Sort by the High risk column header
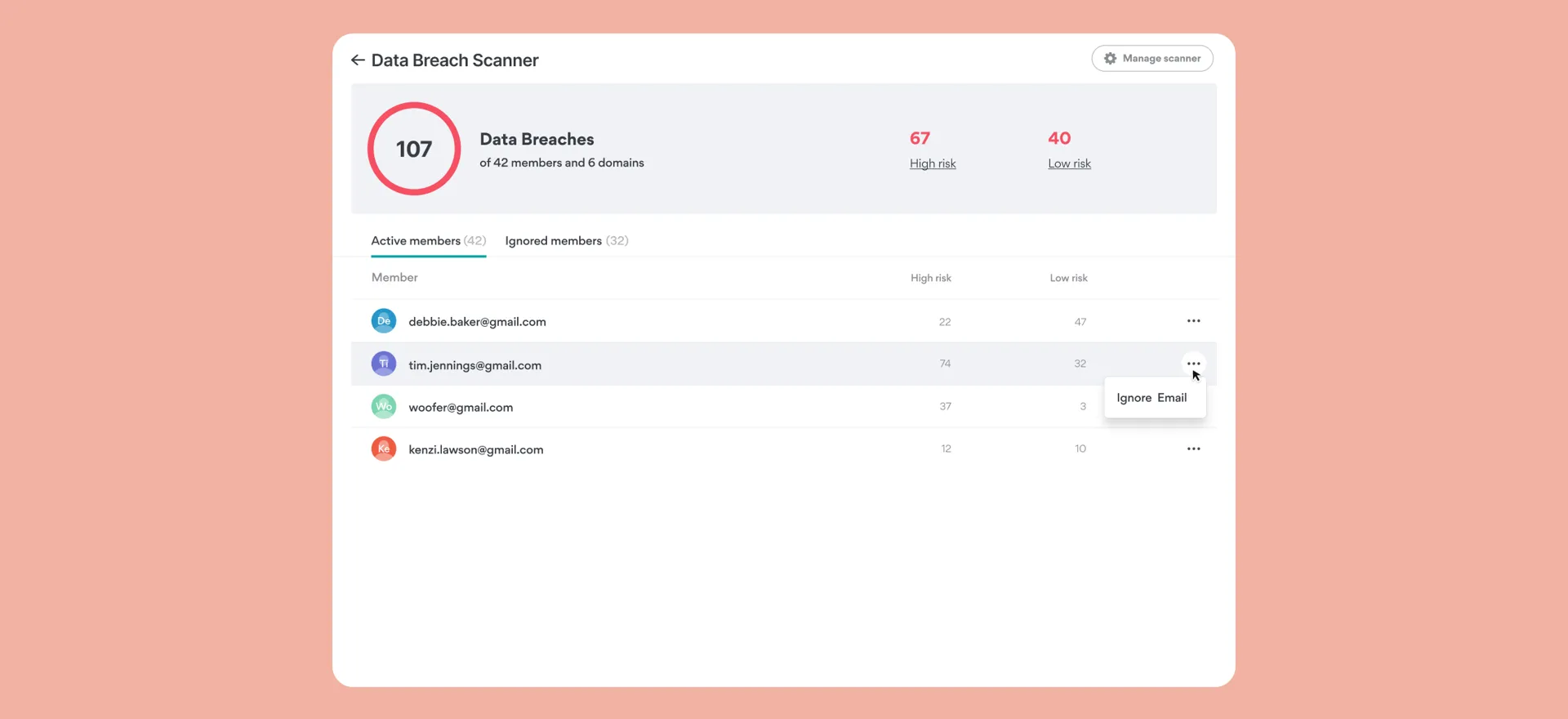This screenshot has height=719, width=1568. click(x=930, y=278)
